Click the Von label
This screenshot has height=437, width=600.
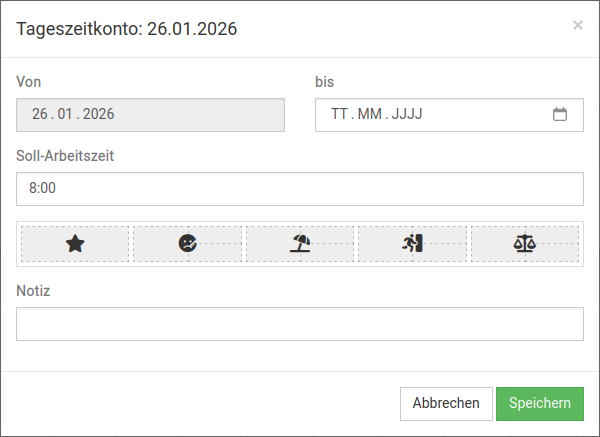tap(29, 82)
